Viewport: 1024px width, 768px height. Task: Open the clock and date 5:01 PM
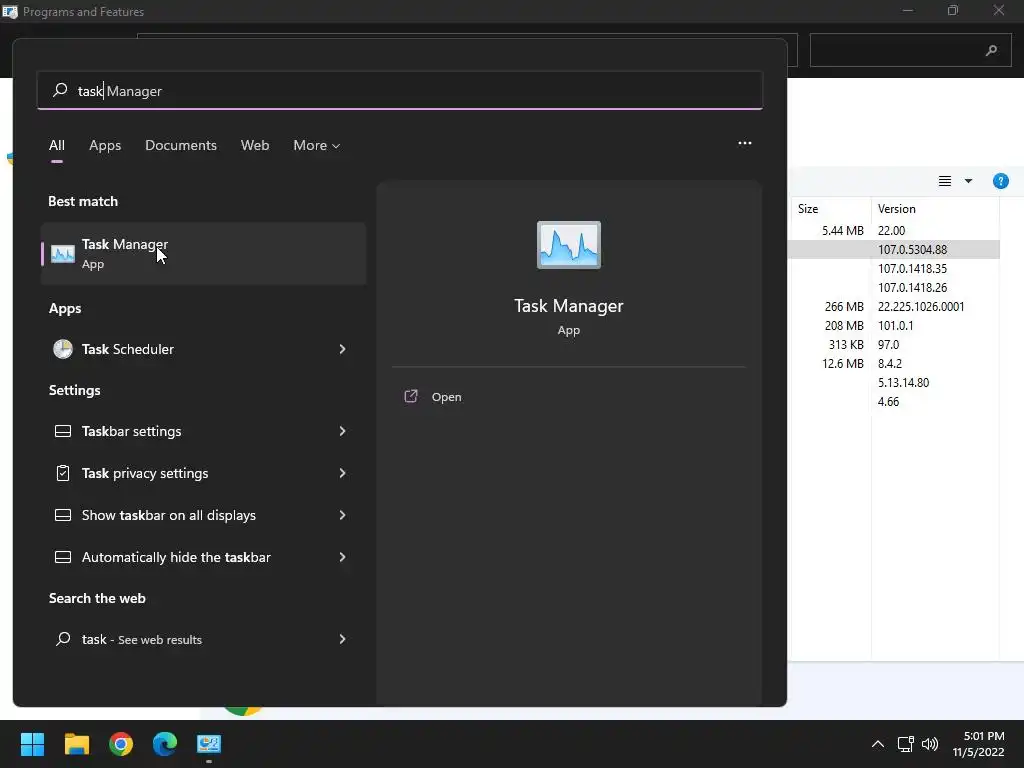click(x=978, y=744)
